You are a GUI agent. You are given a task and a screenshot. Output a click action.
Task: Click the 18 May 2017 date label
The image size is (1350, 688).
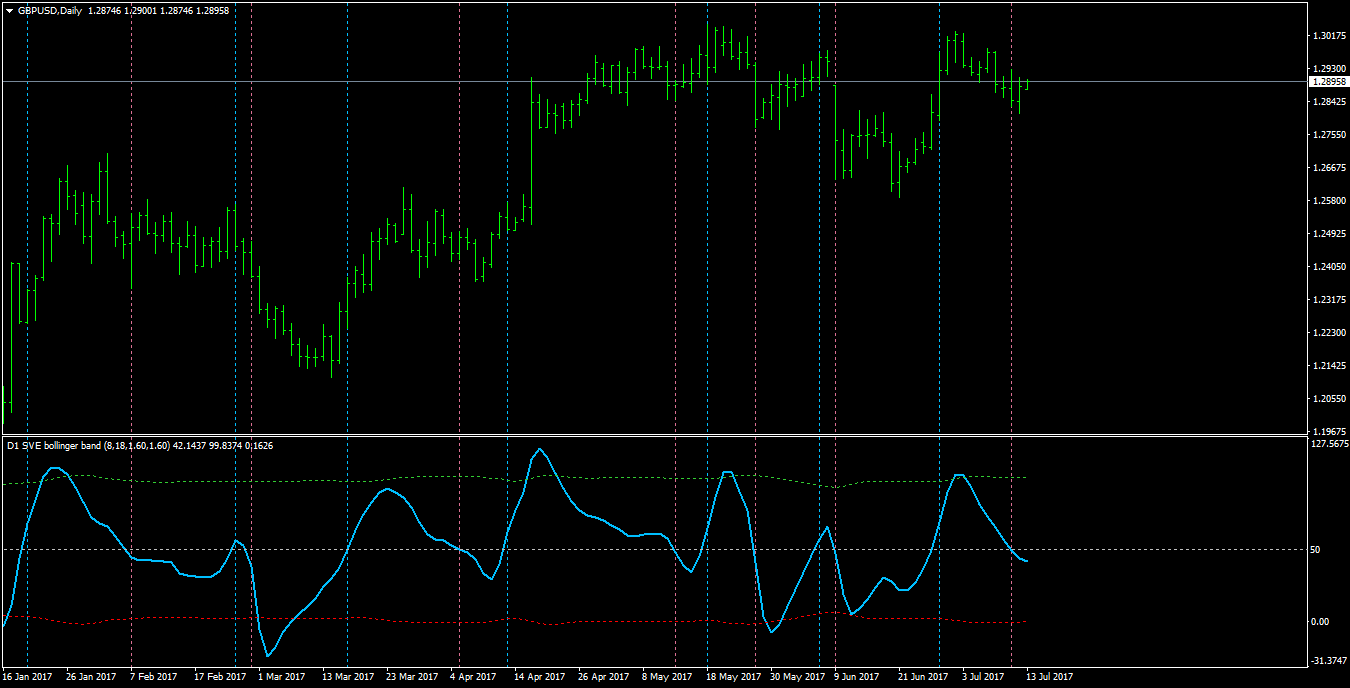734,677
